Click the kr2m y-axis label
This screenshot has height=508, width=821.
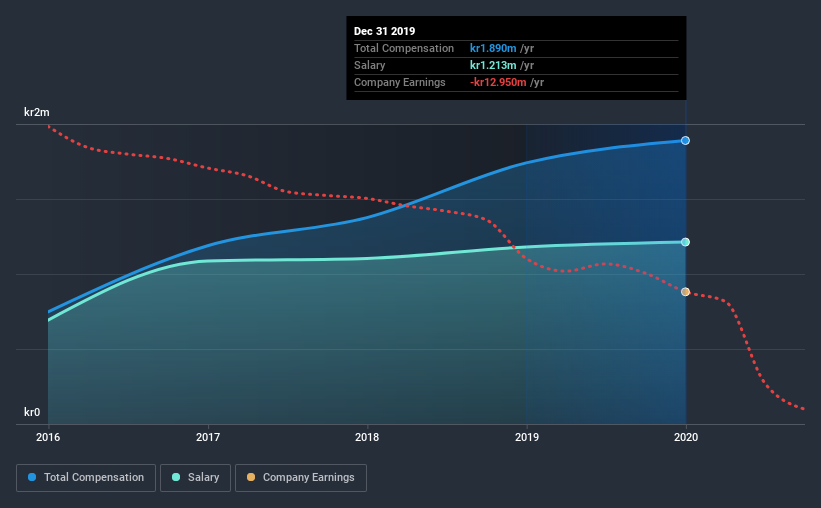click(x=37, y=112)
